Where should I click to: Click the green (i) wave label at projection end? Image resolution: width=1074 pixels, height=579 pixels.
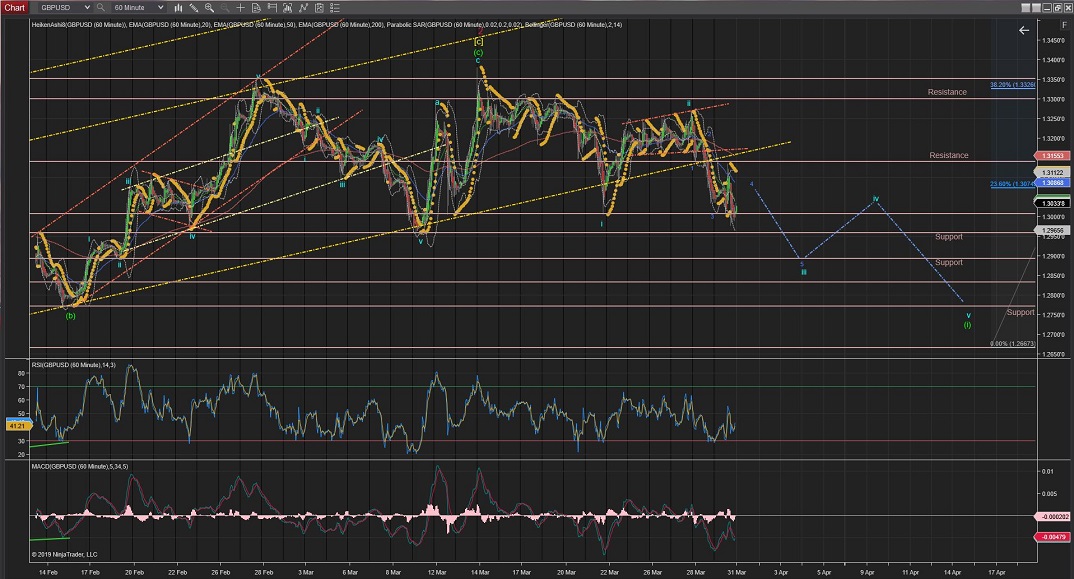967,325
